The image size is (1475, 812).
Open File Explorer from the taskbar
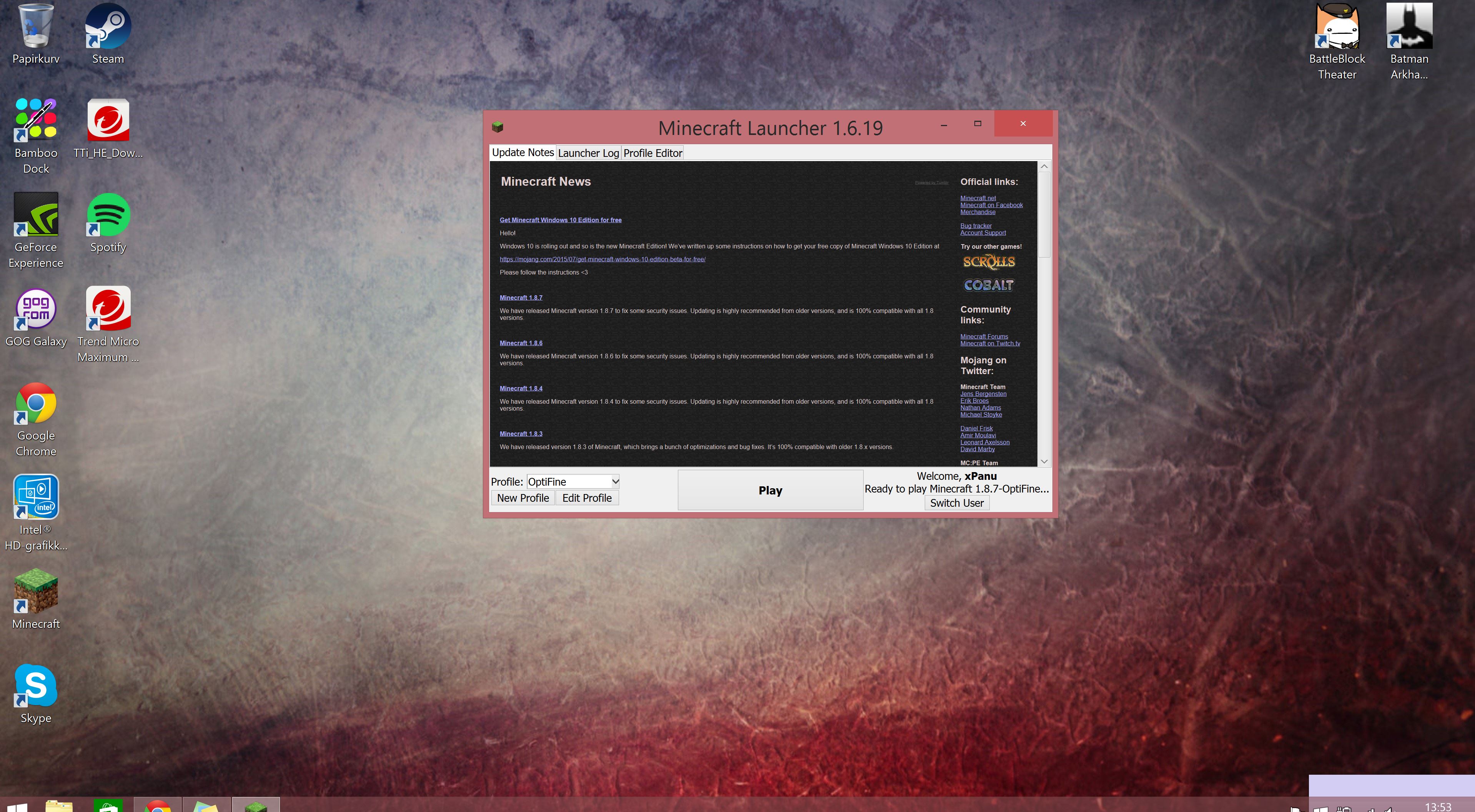(59, 806)
